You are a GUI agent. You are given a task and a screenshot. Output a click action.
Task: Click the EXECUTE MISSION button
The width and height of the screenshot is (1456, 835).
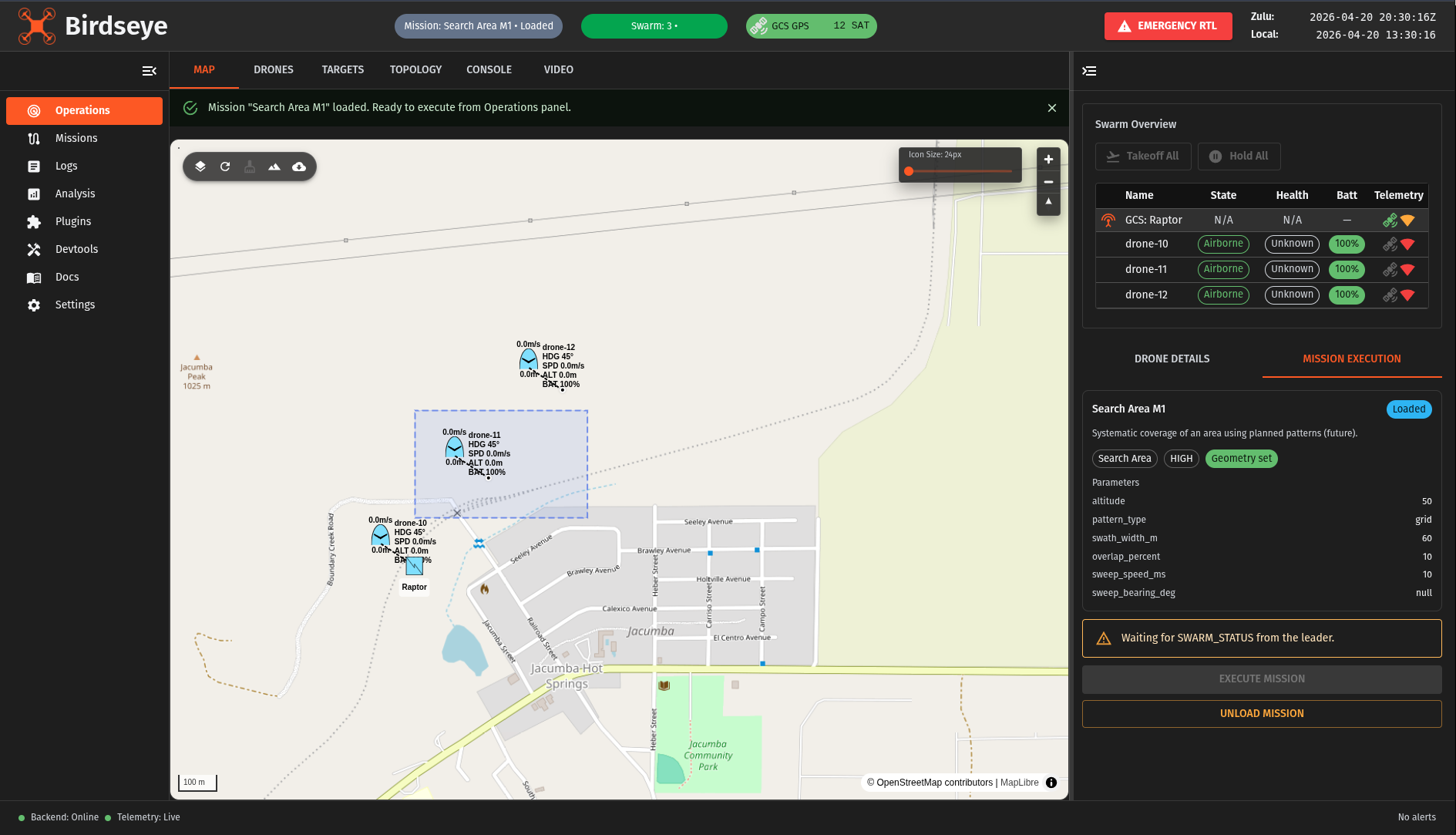[x=1262, y=679]
